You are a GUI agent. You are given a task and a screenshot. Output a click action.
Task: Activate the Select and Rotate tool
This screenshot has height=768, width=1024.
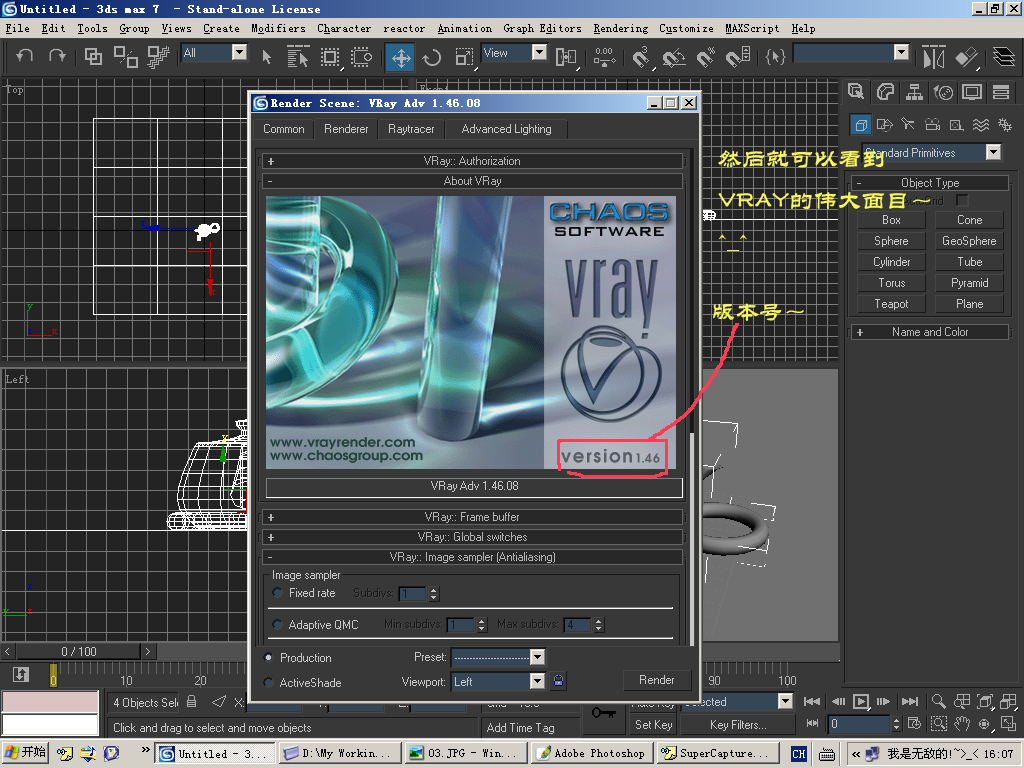(x=432, y=57)
